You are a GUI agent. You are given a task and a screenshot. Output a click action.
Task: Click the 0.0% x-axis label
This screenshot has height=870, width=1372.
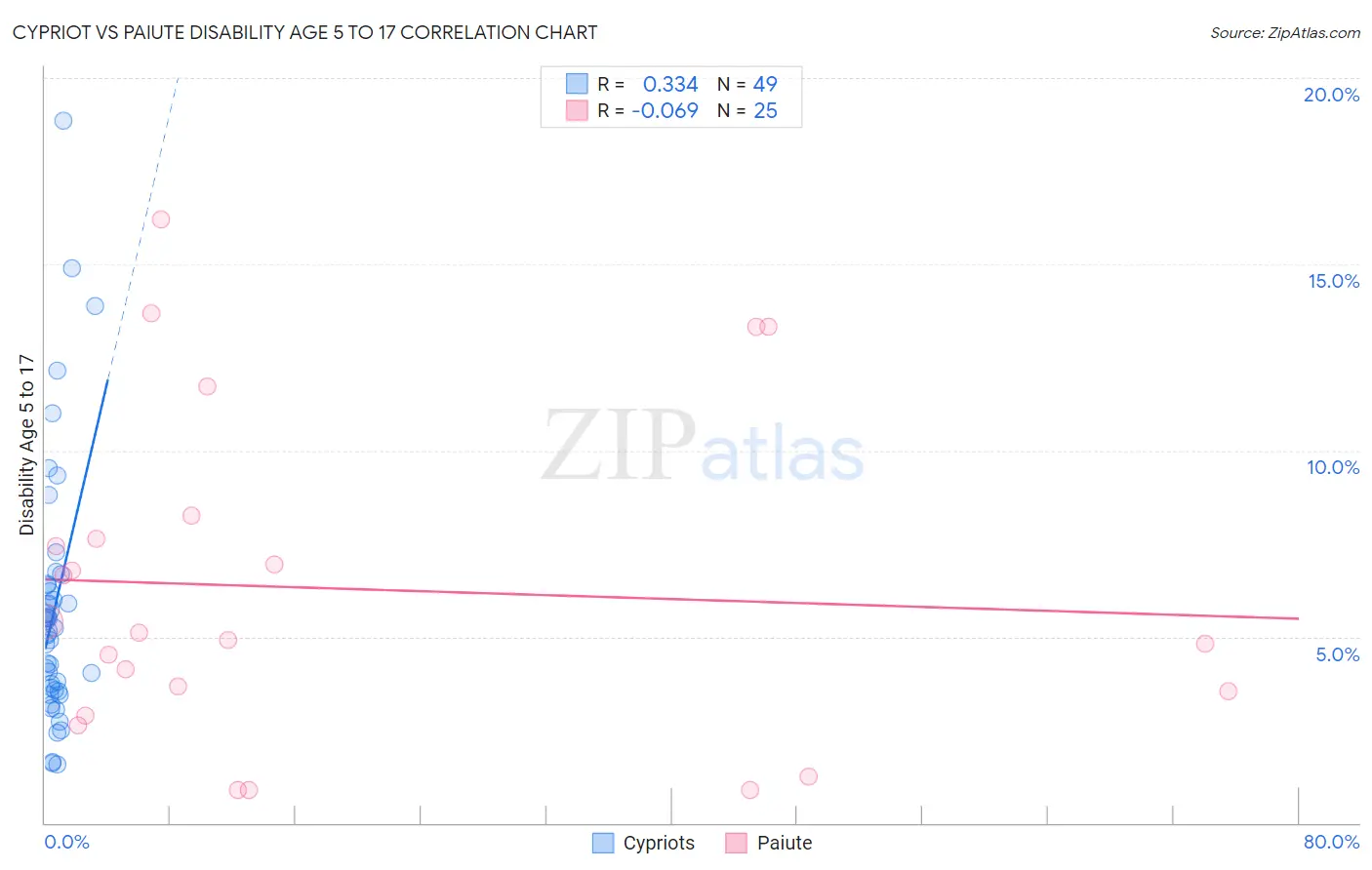67,842
